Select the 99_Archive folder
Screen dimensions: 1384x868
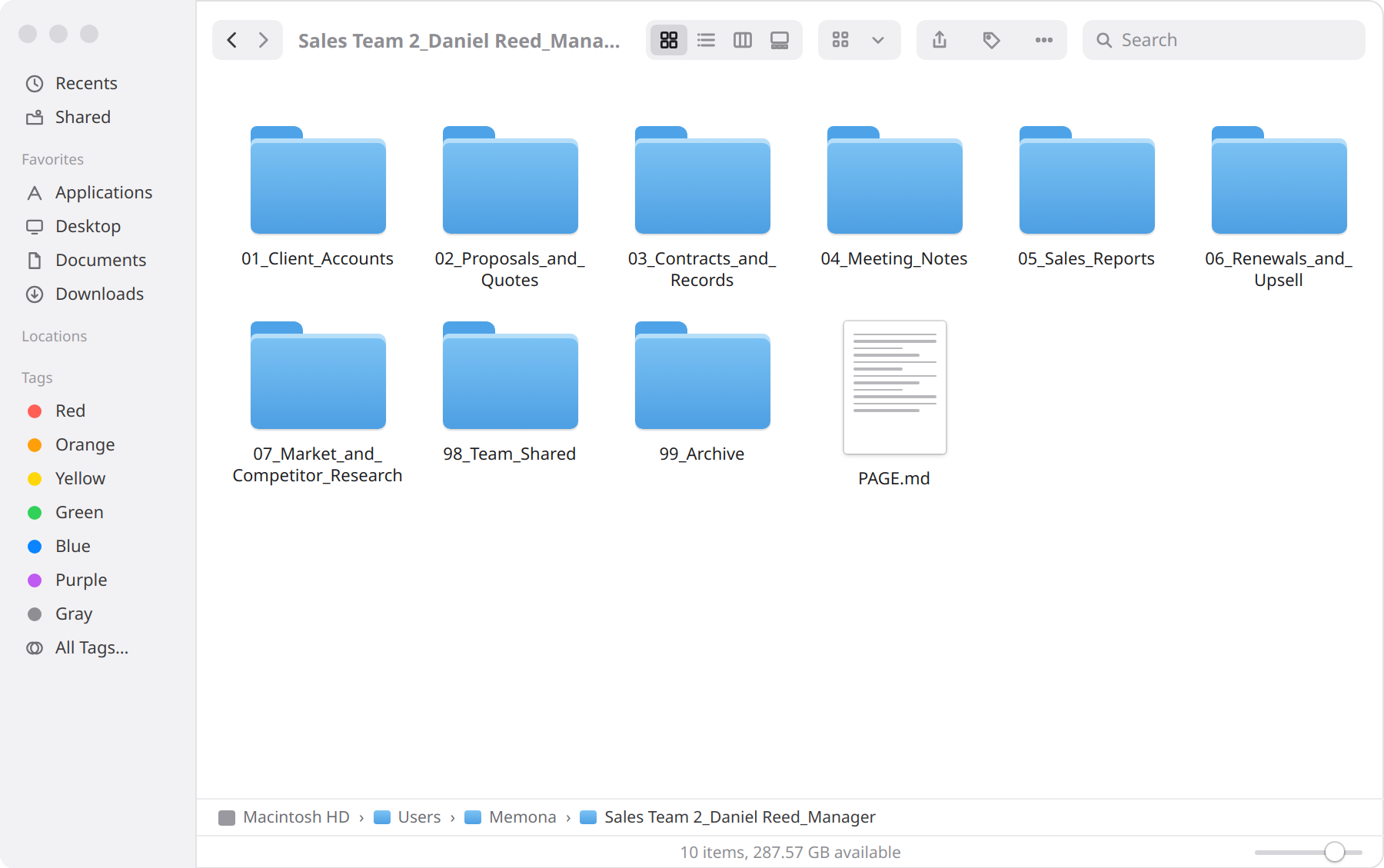click(x=702, y=375)
